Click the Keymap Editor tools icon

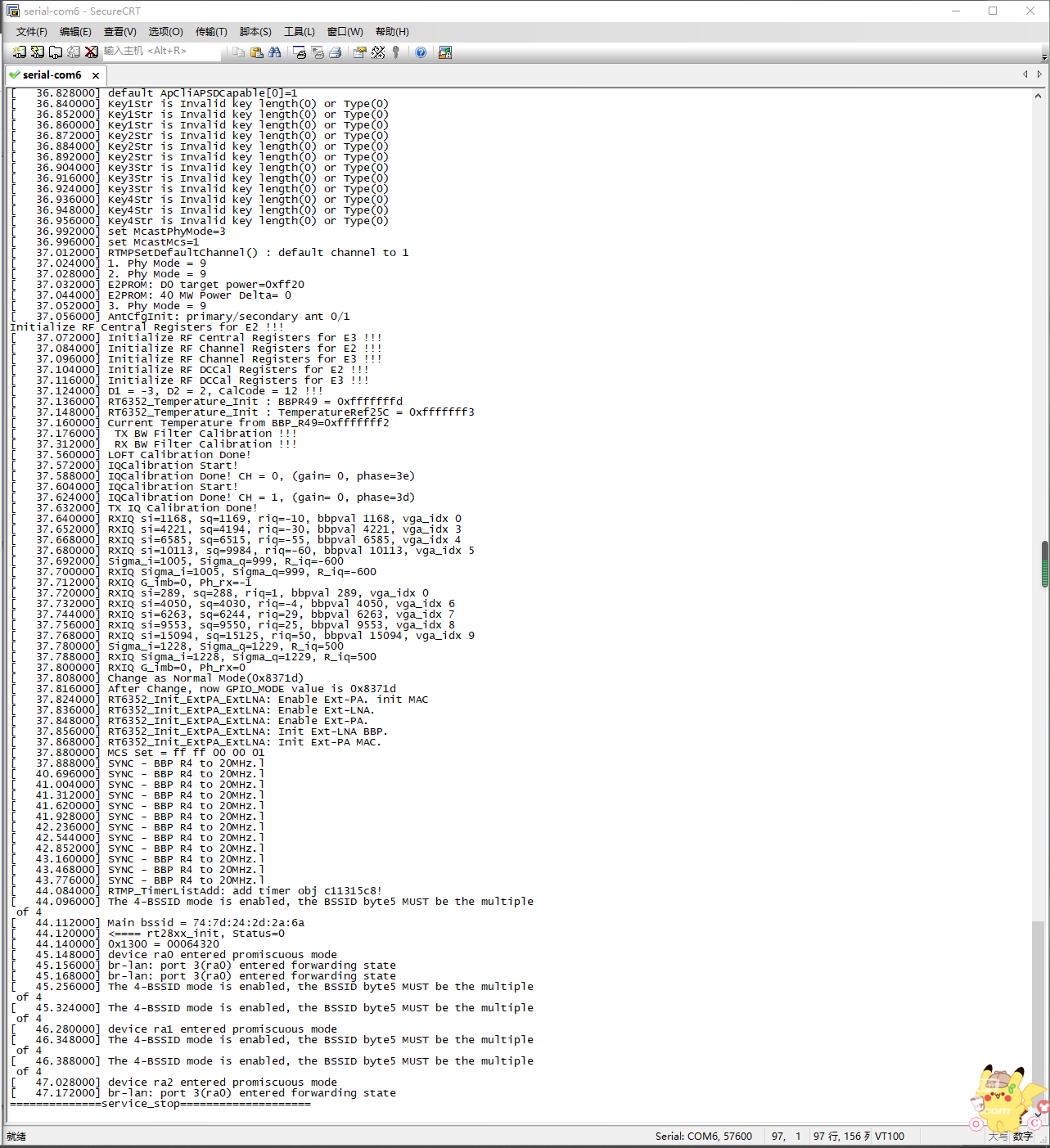(378, 52)
